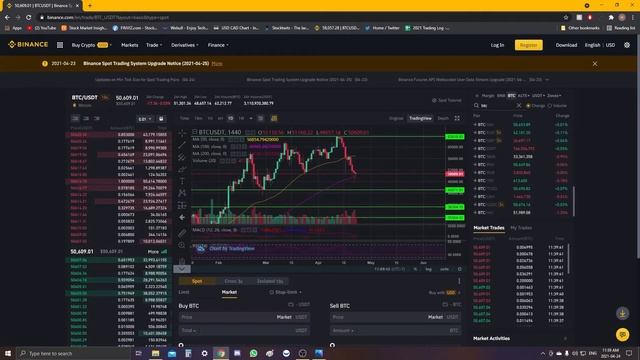Image resolution: width=640 pixels, height=360 pixels.
Task: Open the settings gear icon in Binance header
Action: click(x=627, y=45)
